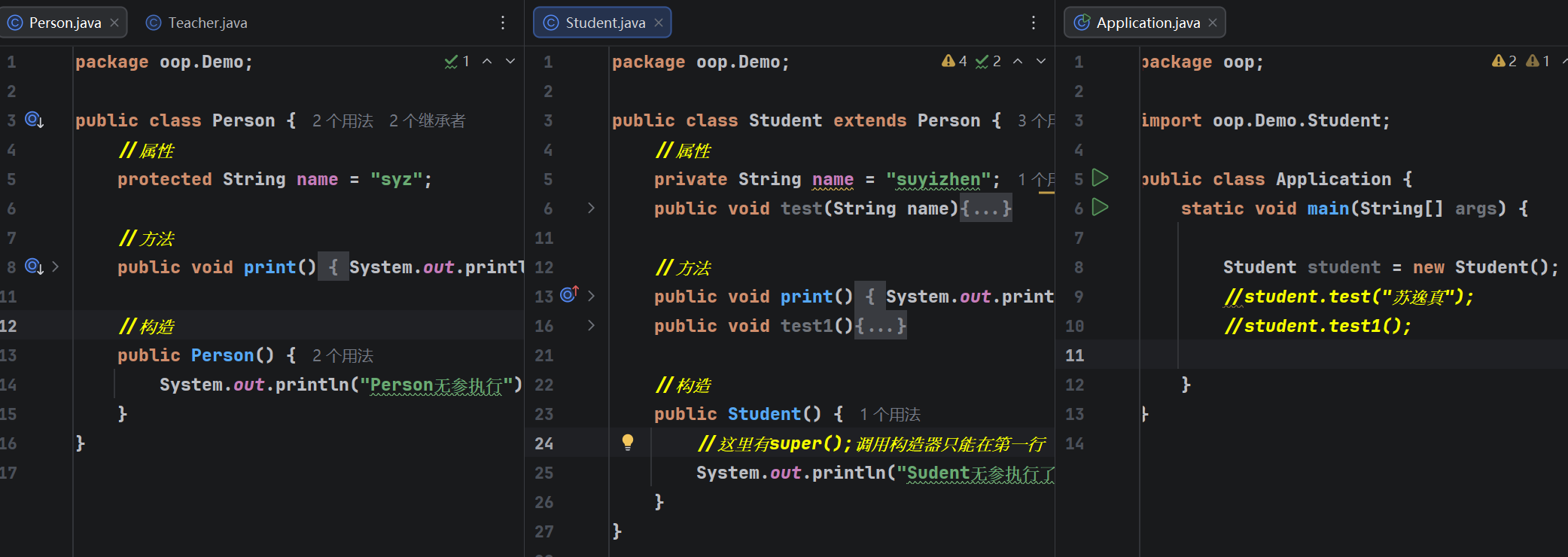Screen dimensions: 1568x557
Task: Place cursor on empty line 11 in Application.java
Action: 1353,355
